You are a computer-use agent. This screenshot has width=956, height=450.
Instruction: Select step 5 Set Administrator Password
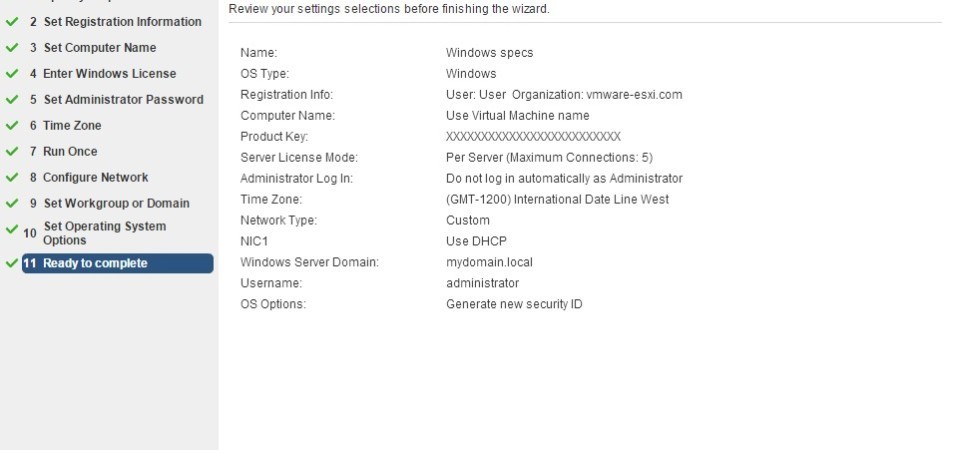point(116,99)
